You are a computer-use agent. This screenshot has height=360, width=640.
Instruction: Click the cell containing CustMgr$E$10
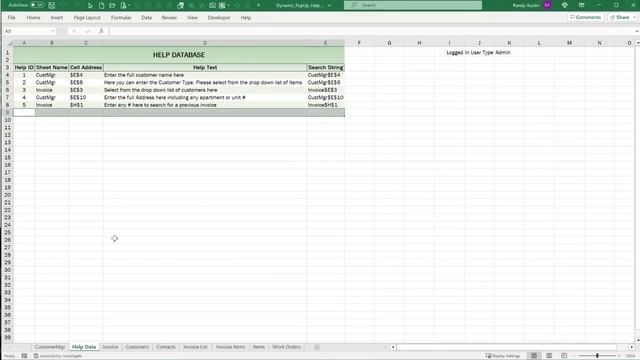tap(325, 98)
